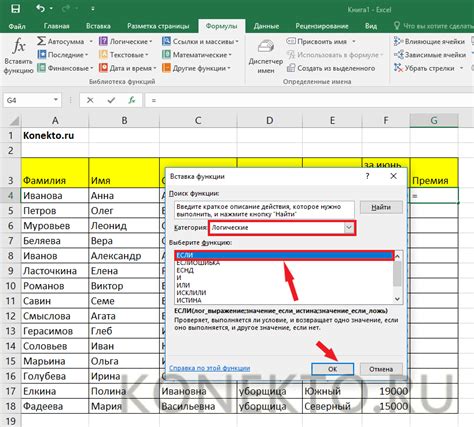Switch to the Данные ribbon tab
This screenshot has width=474, height=427.
pos(266,26)
